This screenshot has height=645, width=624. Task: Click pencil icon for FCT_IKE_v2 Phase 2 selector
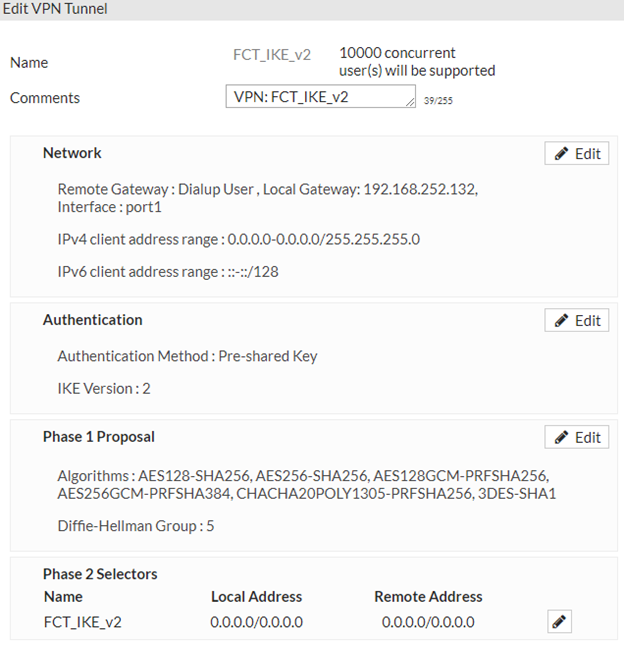[560, 622]
